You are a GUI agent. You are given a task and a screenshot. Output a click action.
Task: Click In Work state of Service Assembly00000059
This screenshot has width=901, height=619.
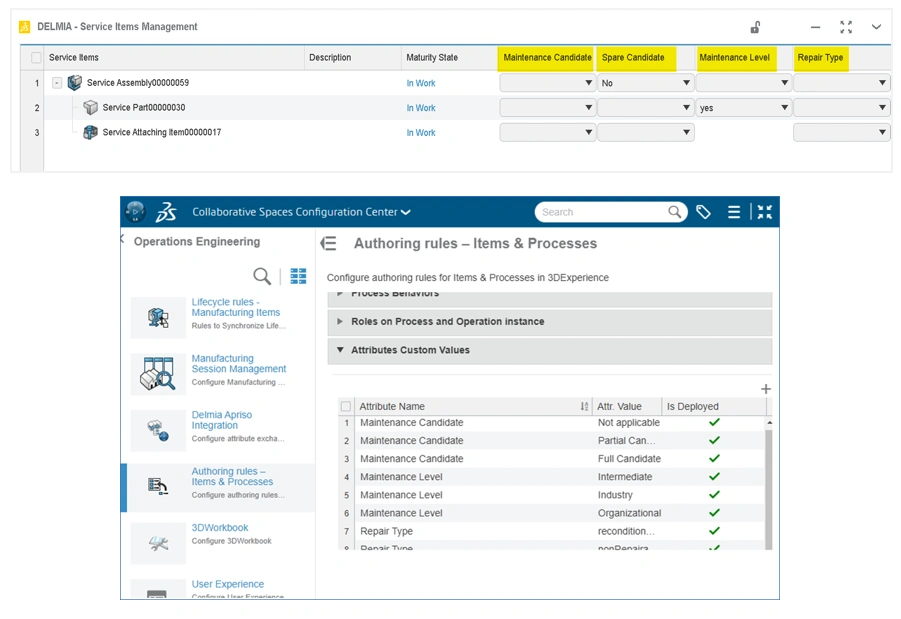(421, 83)
